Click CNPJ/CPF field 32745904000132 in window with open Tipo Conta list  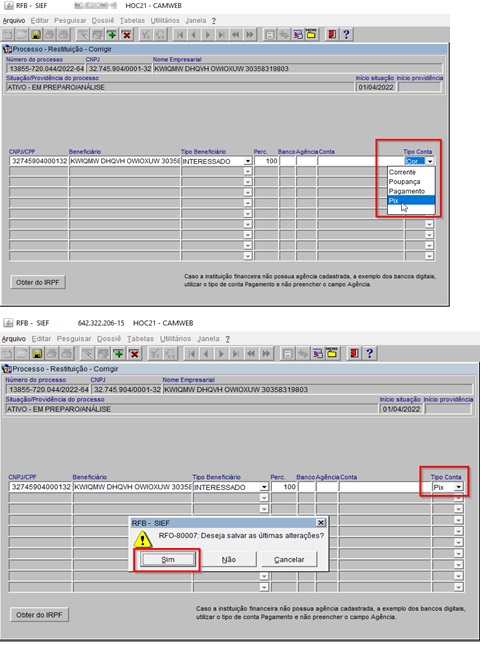click(x=39, y=161)
